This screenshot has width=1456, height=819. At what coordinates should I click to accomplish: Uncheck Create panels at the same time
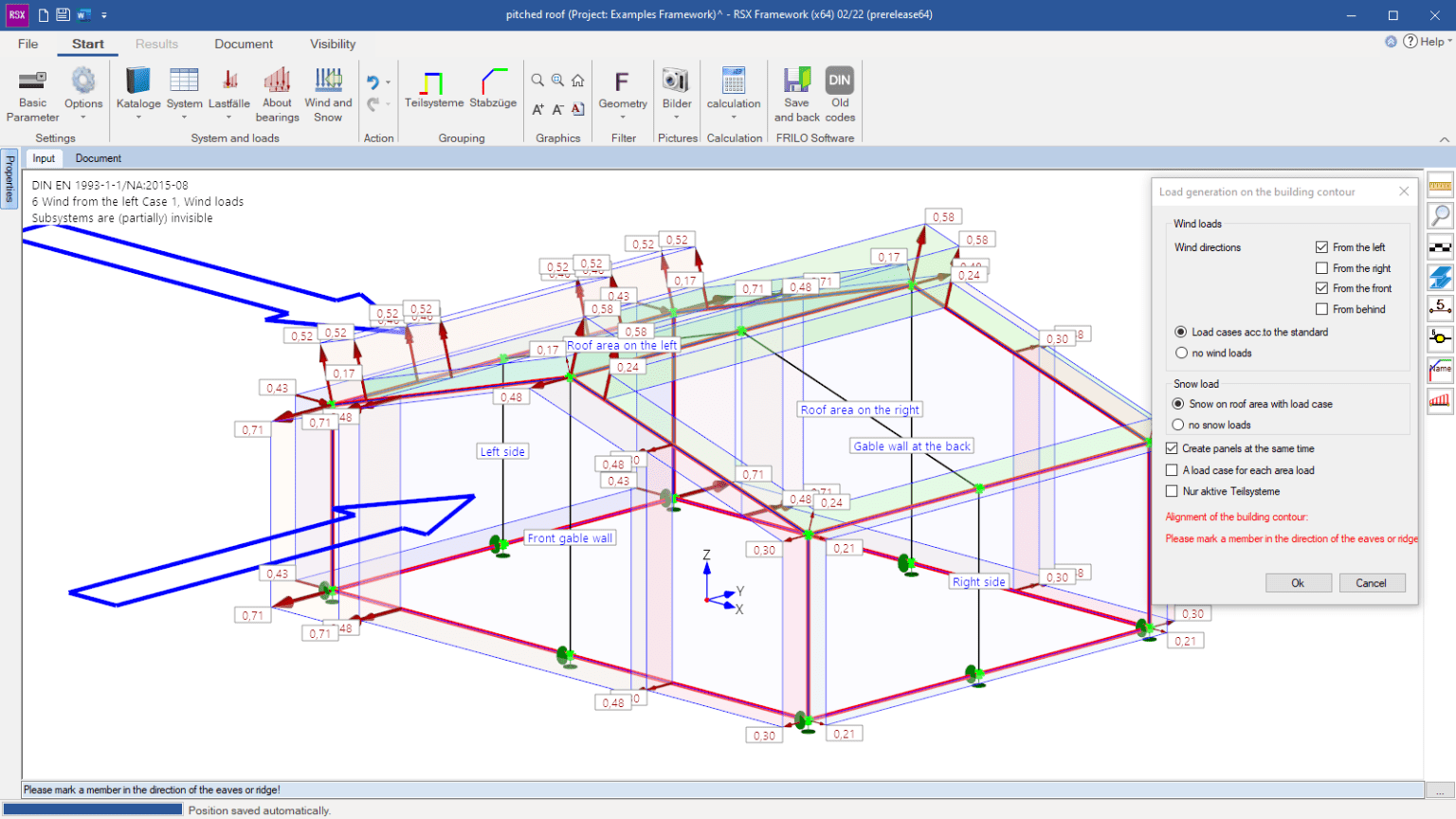1172,448
